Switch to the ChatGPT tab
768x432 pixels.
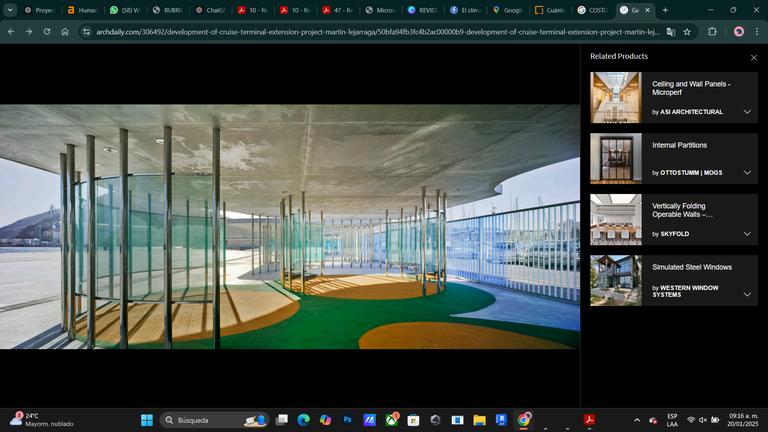click(210, 10)
